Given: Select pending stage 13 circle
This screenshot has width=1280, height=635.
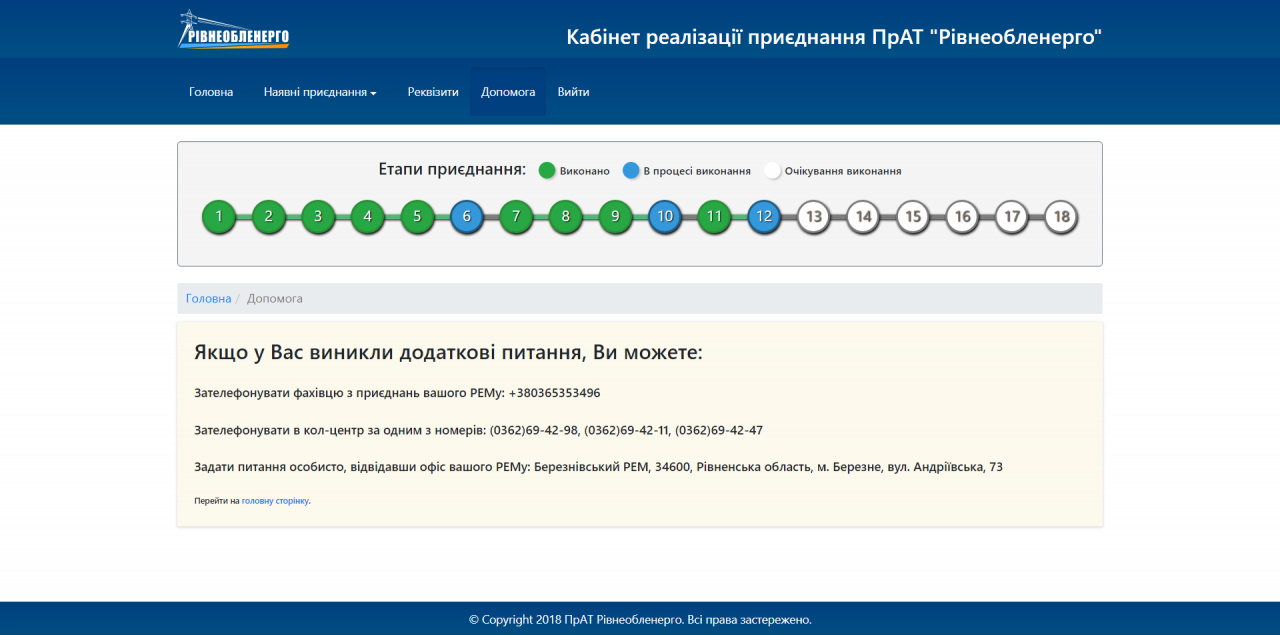Looking at the screenshot, I should point(814,216).
